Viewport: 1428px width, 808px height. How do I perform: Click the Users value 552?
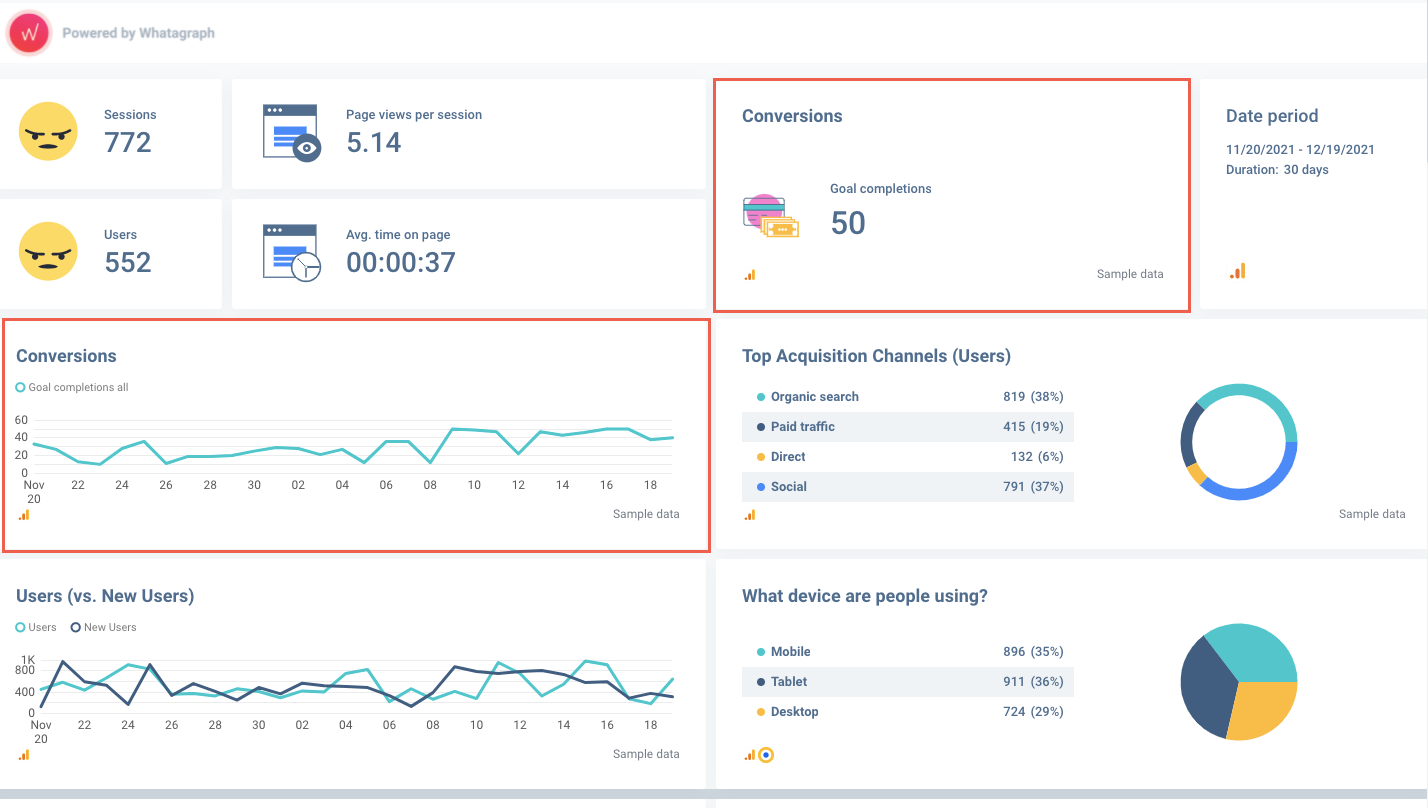click(x=128, y=263)
